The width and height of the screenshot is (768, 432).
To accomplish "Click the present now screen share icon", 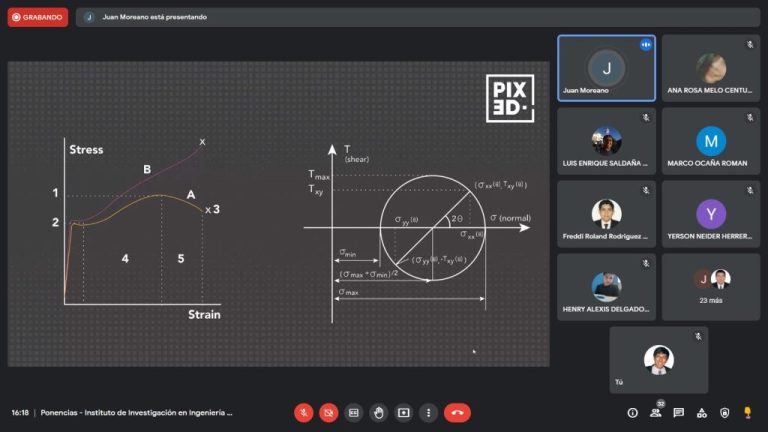I will coord(403,412).
